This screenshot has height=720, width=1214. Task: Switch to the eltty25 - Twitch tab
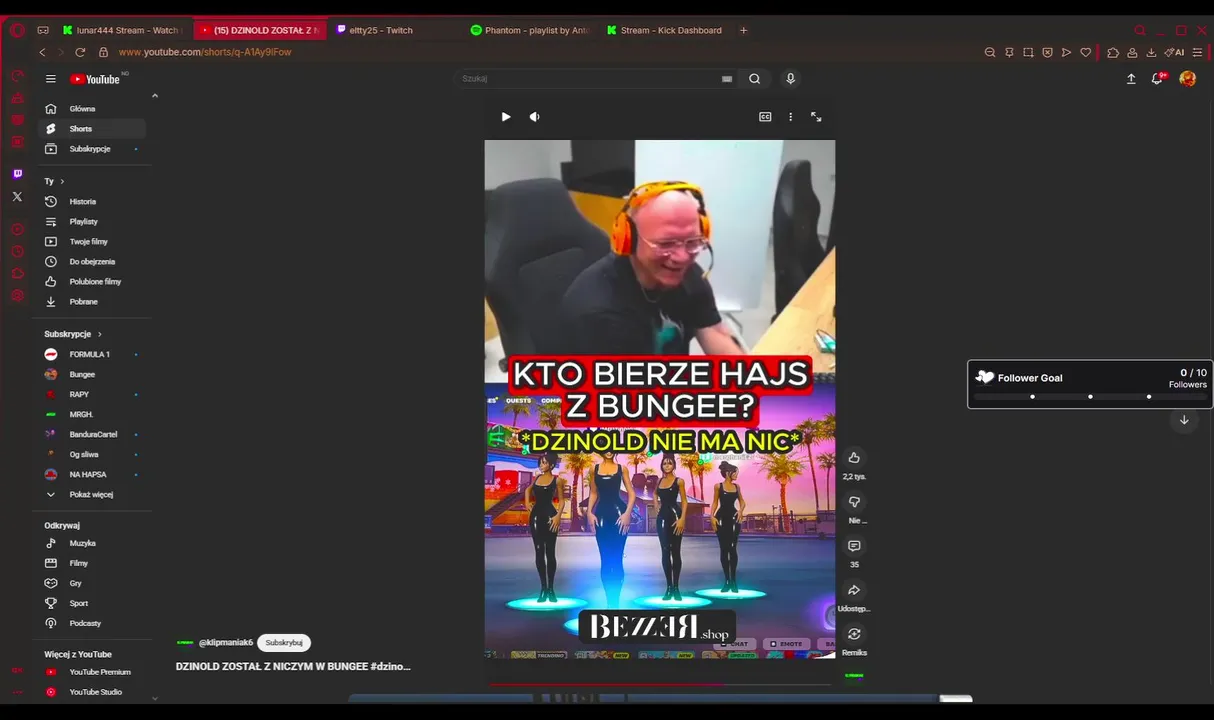pos(381,30)
